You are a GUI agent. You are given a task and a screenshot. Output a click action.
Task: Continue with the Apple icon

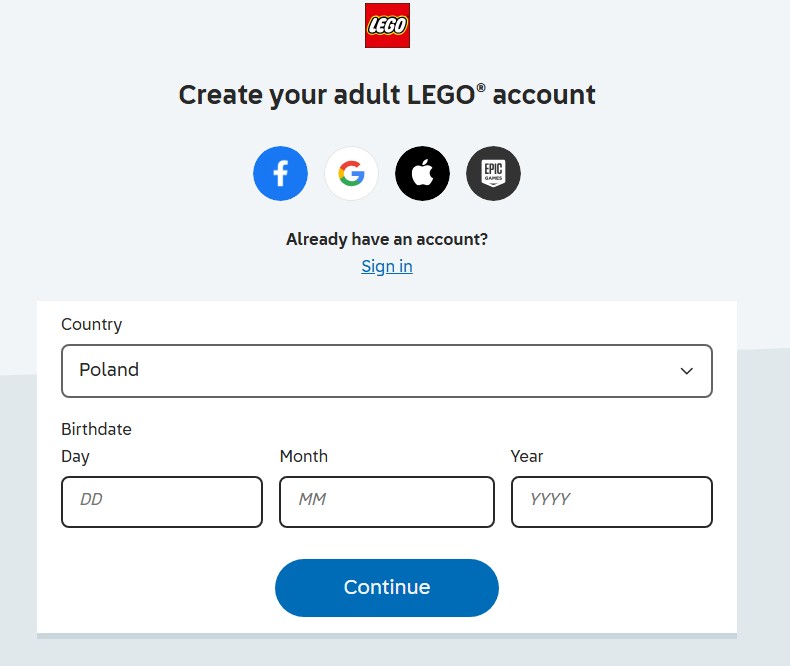pos(422,174)
